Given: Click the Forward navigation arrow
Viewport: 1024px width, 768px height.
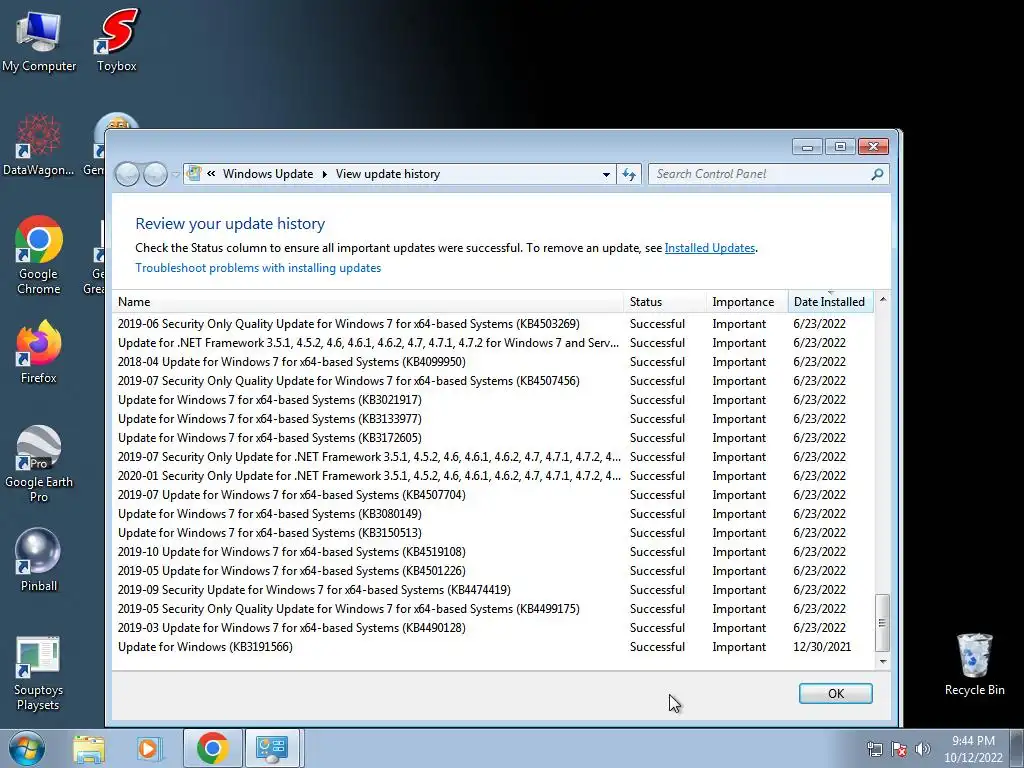Looking at the screenshot, I should [155, 174].
